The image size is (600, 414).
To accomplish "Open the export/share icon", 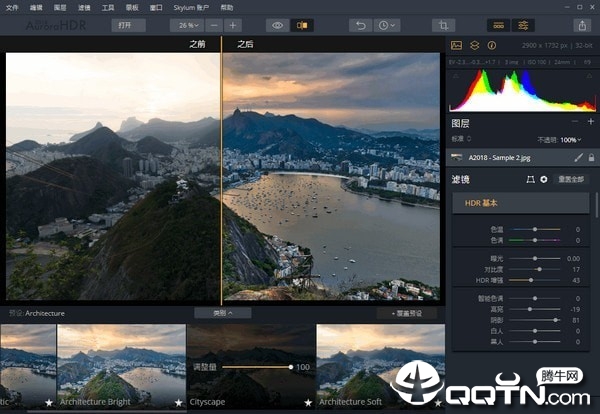I will coord(581,25).
